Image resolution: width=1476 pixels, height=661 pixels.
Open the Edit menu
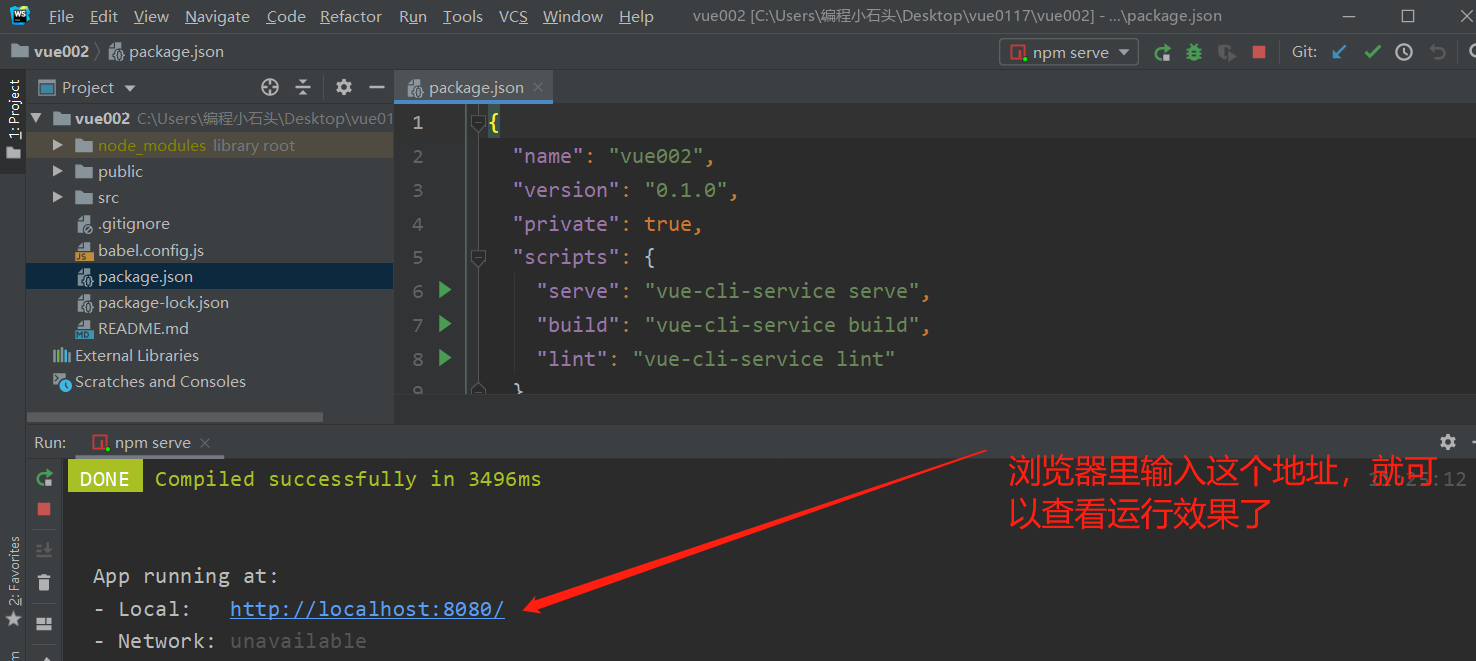click(x=104, y=16)
